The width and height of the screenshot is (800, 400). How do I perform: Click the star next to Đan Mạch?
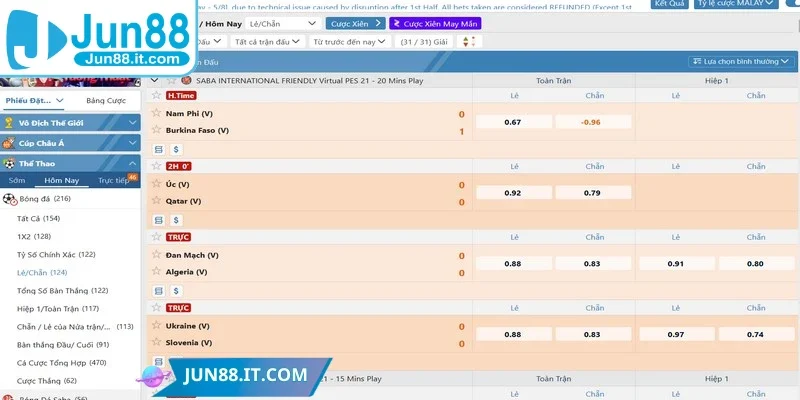point(156,254)
